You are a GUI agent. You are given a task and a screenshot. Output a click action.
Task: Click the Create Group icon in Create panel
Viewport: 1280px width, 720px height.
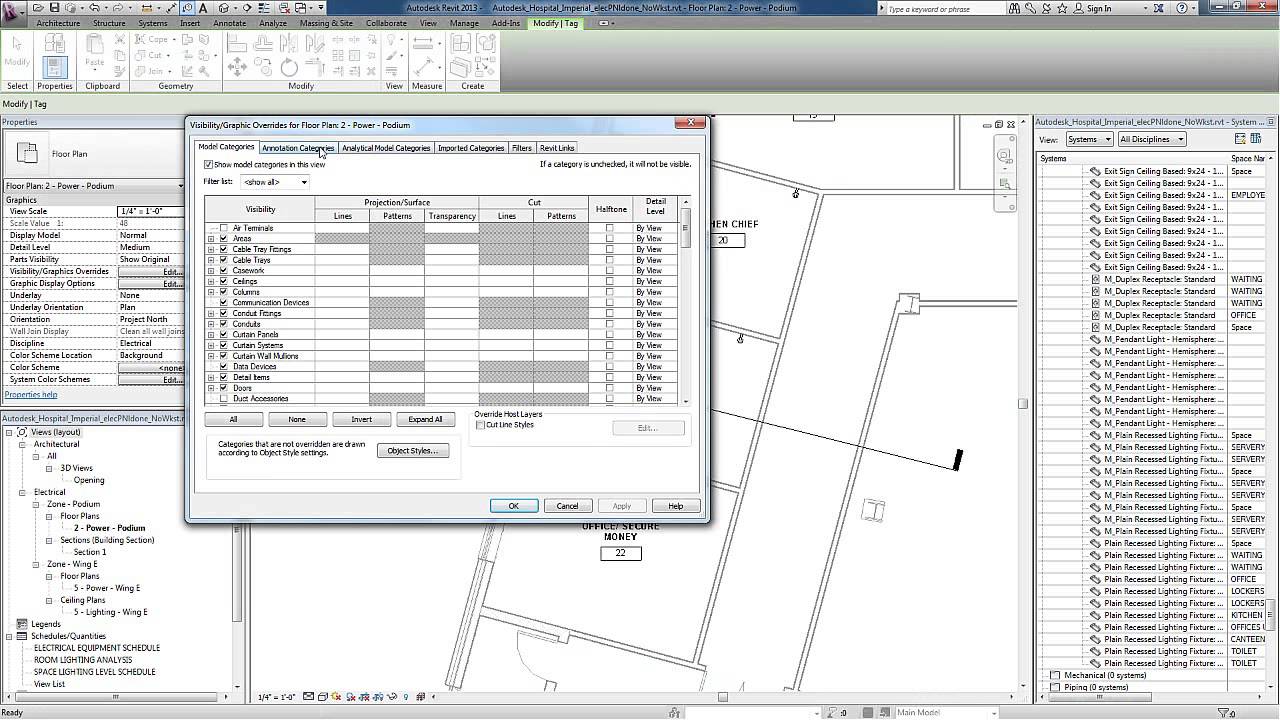click(486, 44)
